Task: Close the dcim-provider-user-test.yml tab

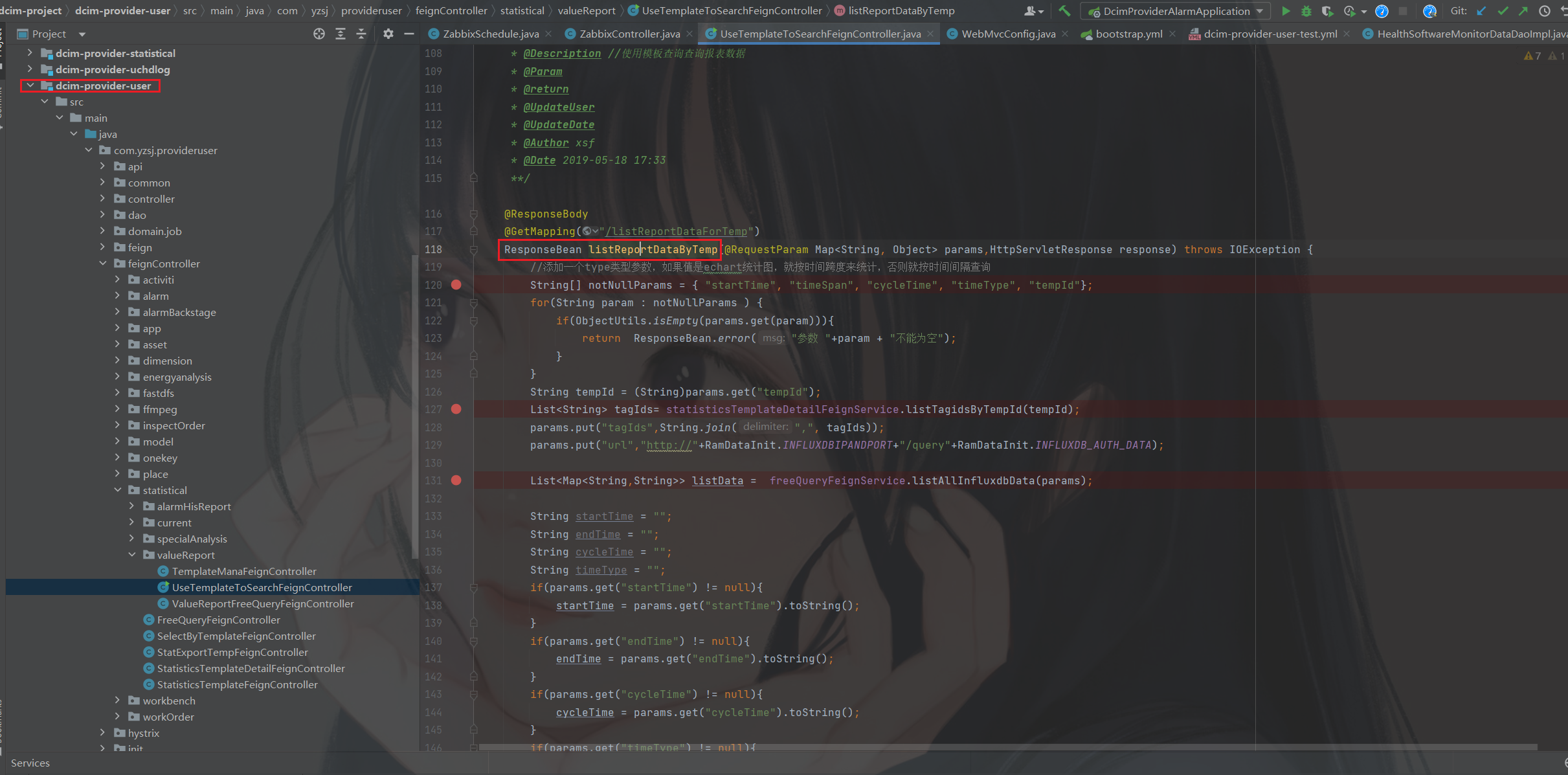Action: [x=1347, y=34]
